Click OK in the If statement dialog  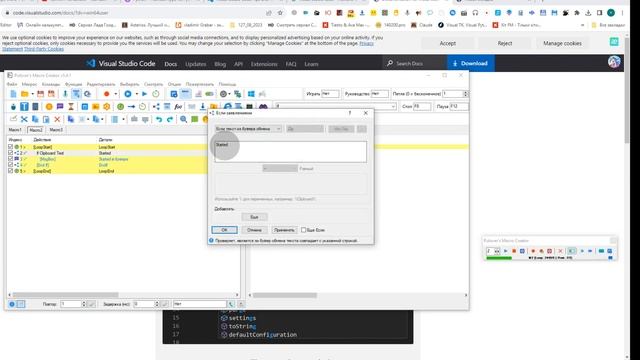coord(224,230)
